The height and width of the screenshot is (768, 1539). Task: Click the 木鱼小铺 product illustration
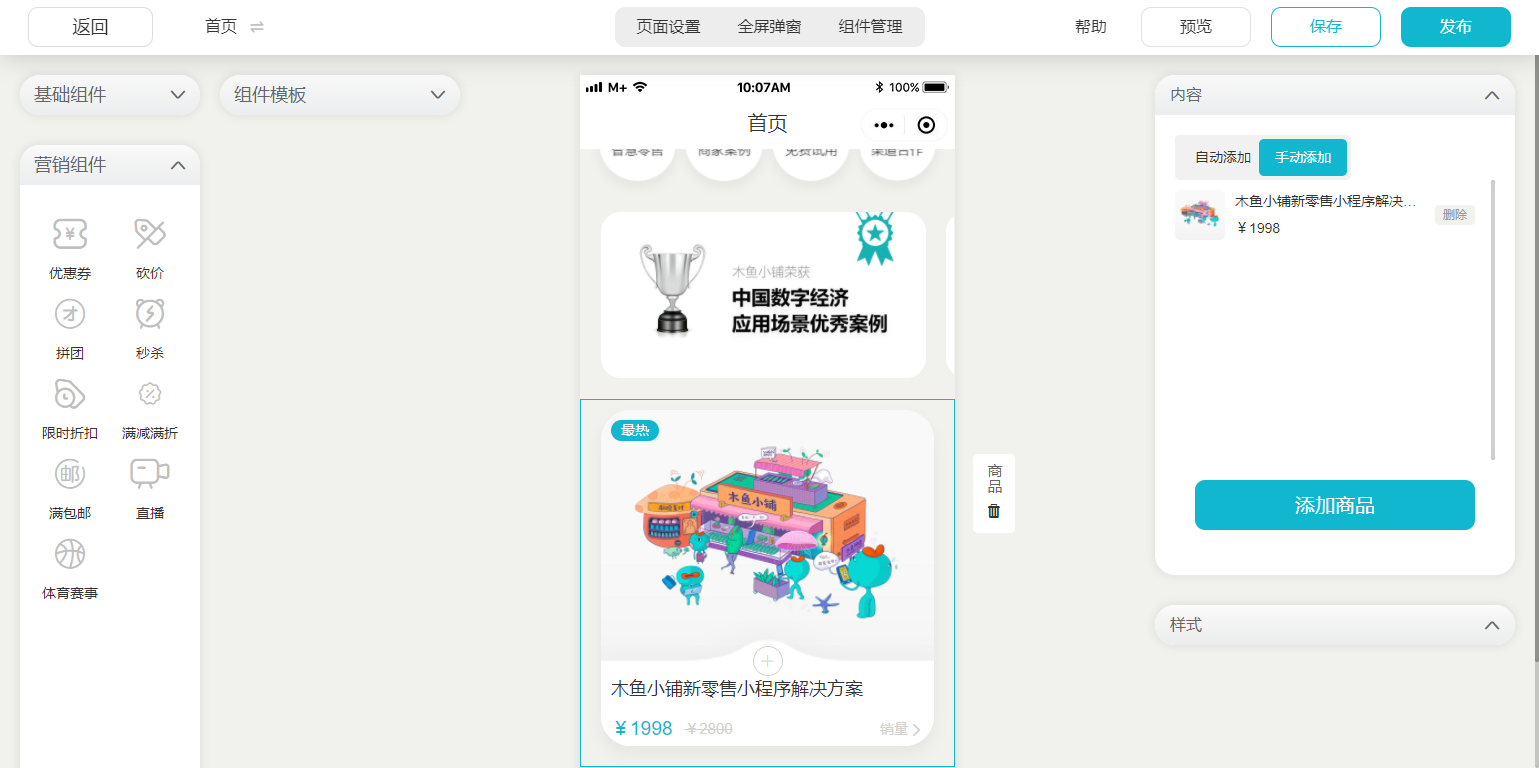point(765,535)
